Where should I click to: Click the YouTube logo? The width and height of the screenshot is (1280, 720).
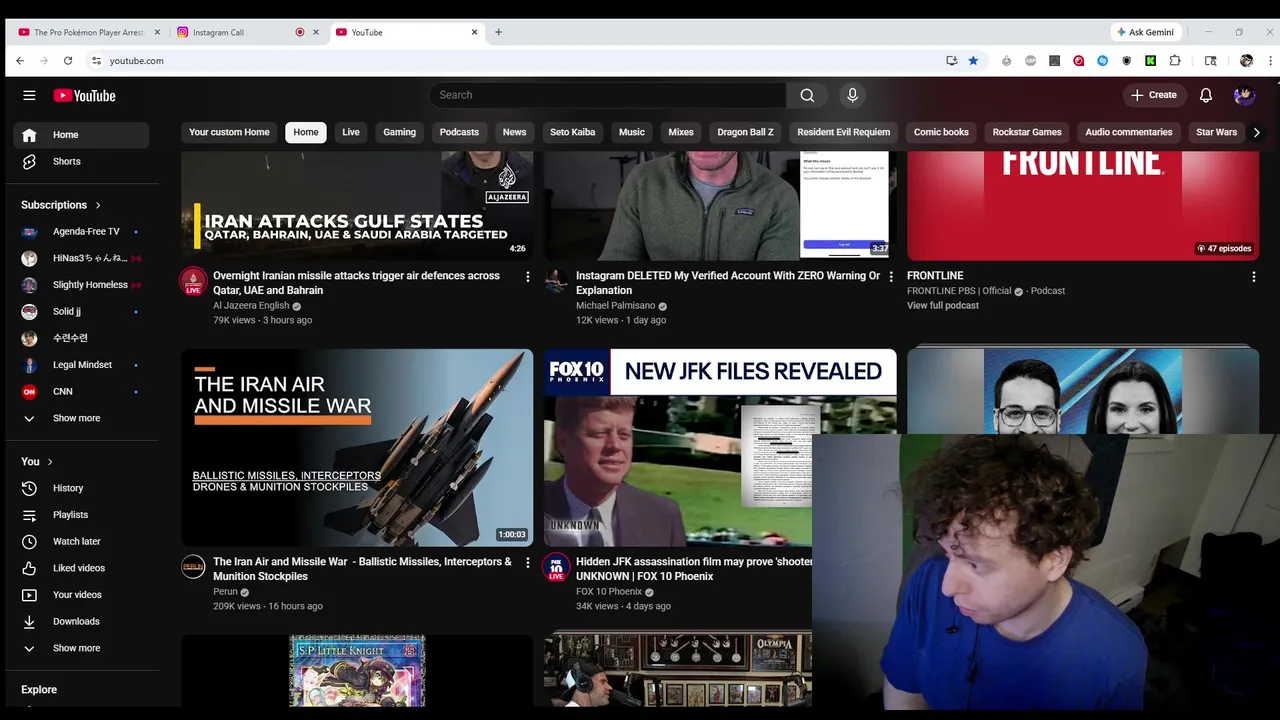point(85,95)
